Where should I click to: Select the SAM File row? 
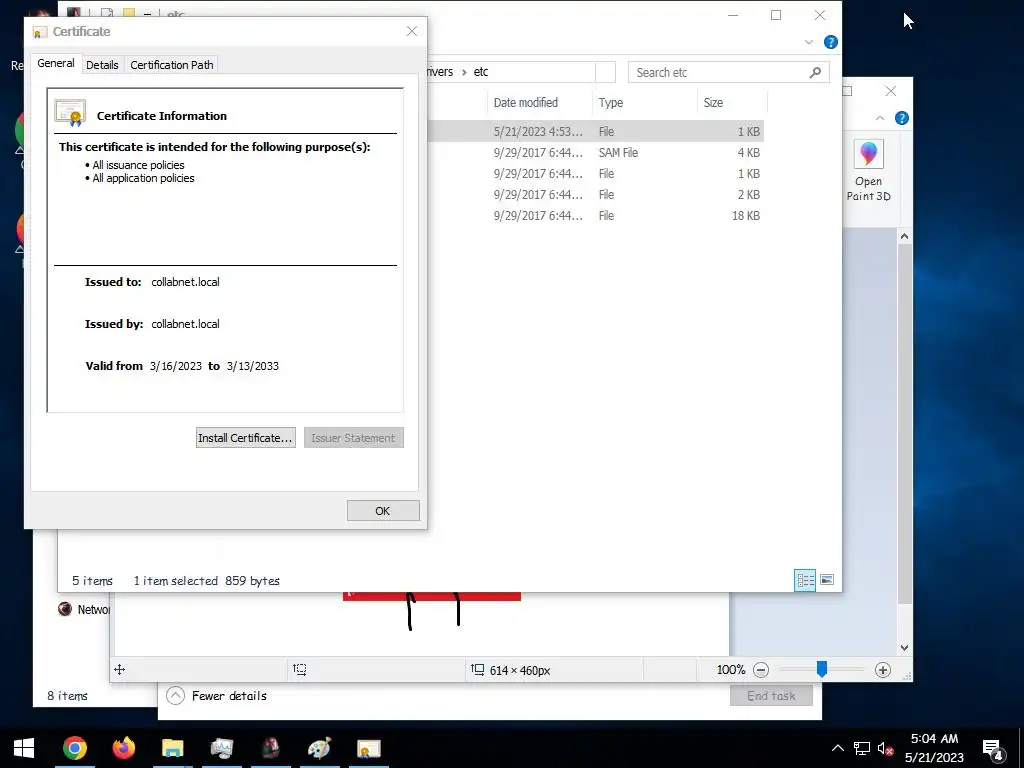594,152
